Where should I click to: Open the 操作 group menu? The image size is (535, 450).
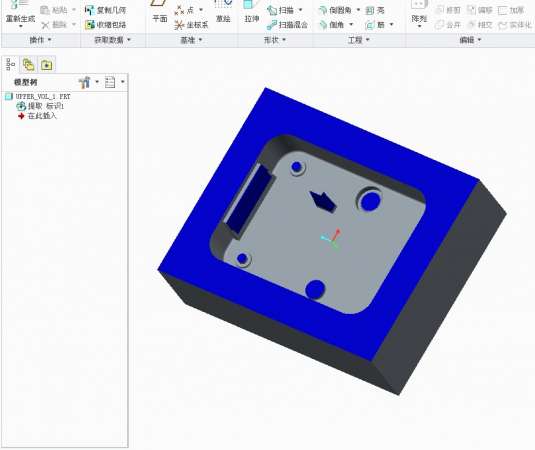click(x=40, y=40)
